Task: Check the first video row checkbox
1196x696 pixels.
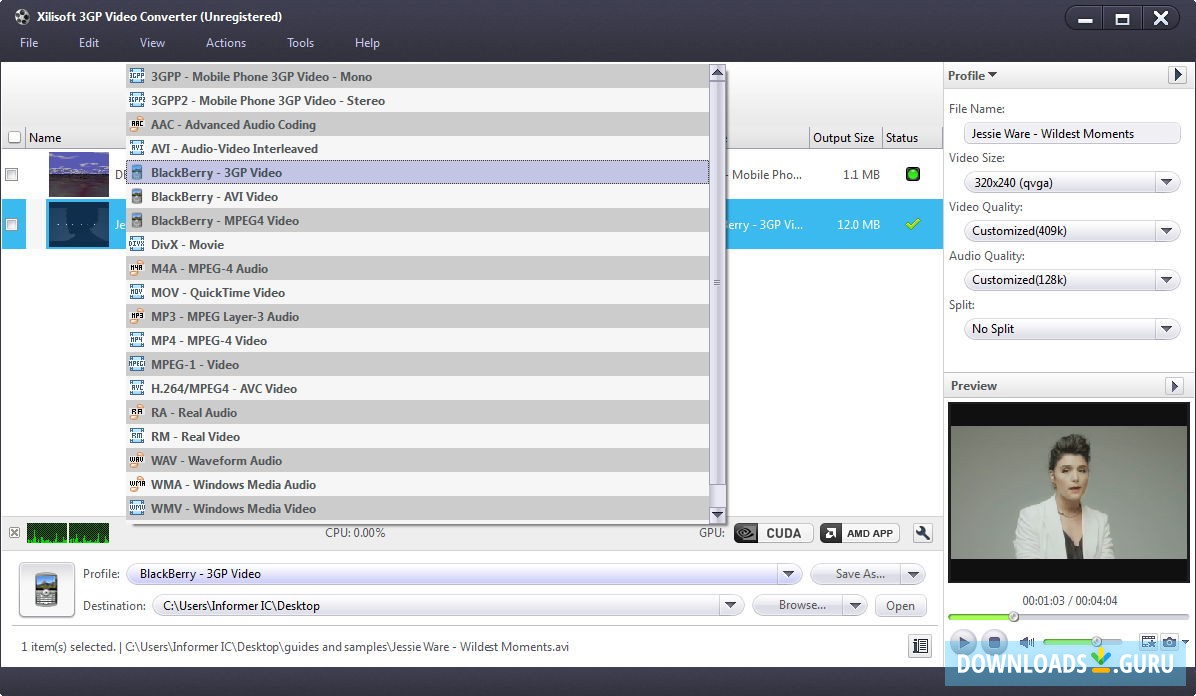Action: point(12,174)
